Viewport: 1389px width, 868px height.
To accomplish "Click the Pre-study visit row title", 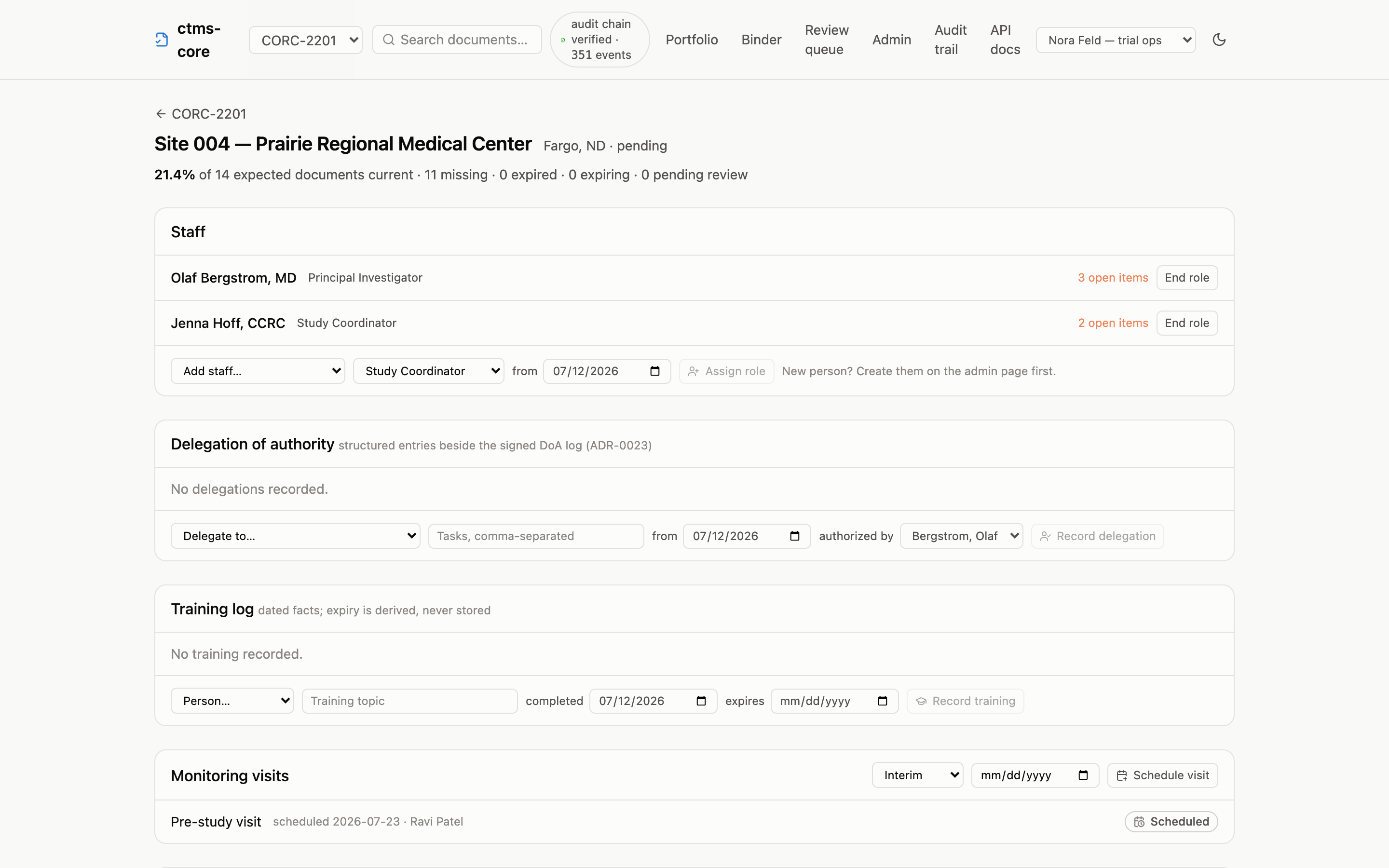I will click(216, 822).
